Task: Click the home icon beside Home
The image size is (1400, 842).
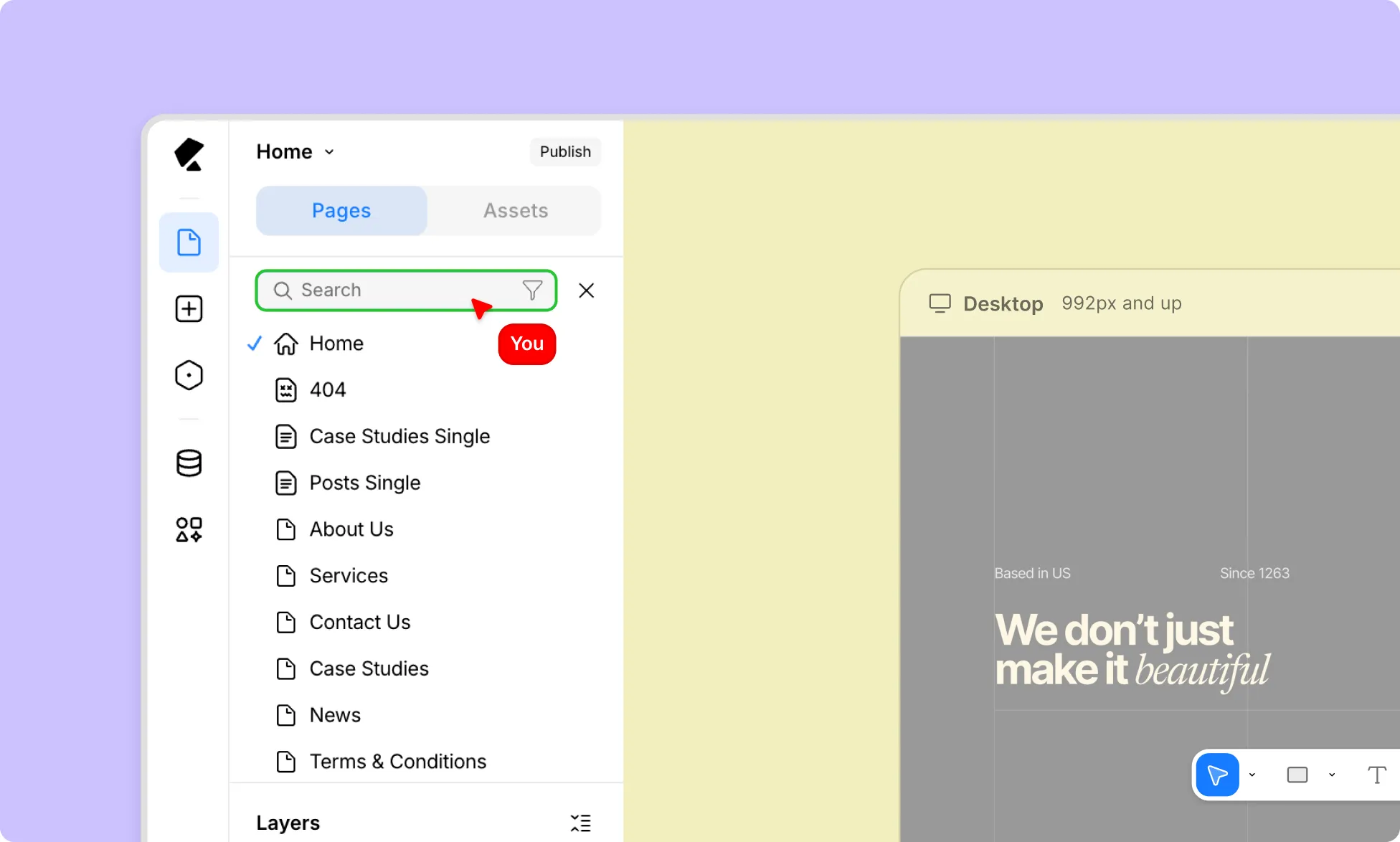Action: click(286, 344)
